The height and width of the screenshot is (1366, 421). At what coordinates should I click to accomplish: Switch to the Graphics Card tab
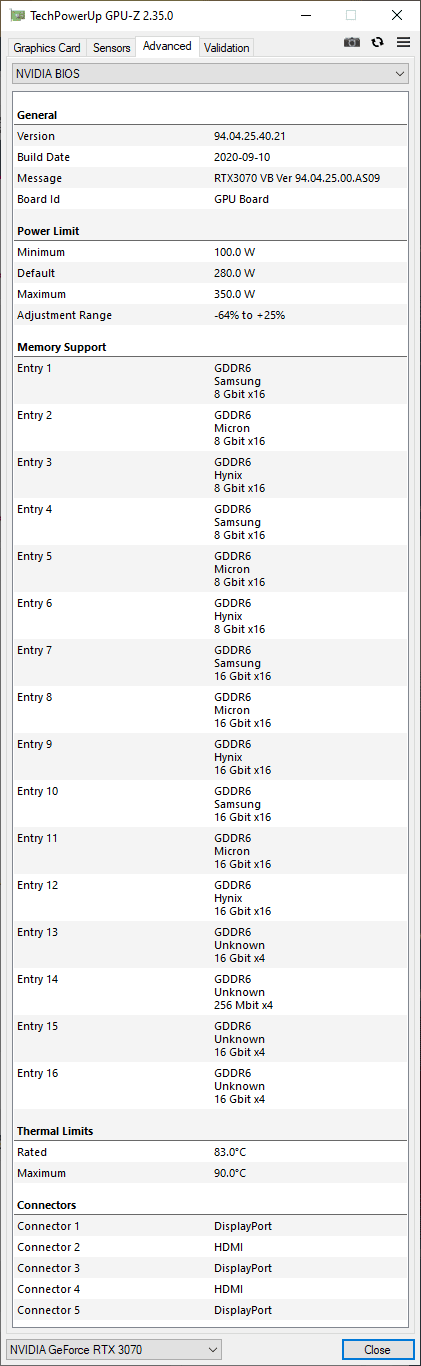tap(47, 48)
